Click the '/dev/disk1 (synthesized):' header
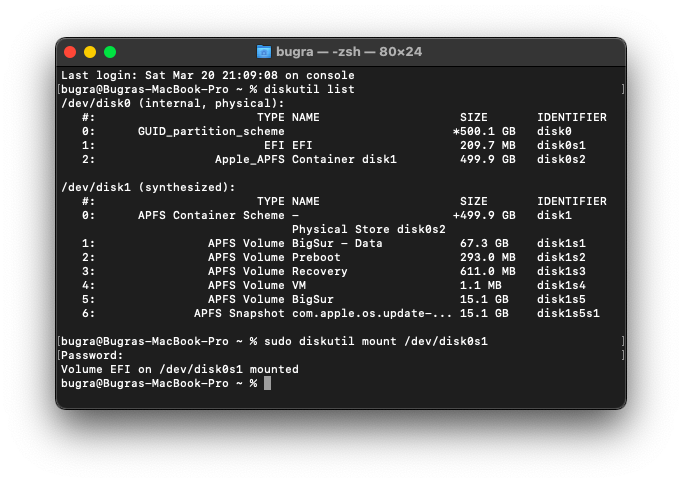The height and width of the screenshot is (483, 682). point(149,187)
